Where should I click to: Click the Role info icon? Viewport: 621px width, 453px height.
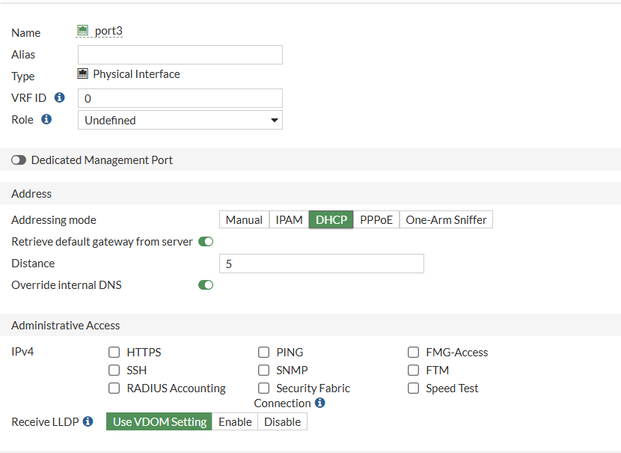click(x=46, y=120)
